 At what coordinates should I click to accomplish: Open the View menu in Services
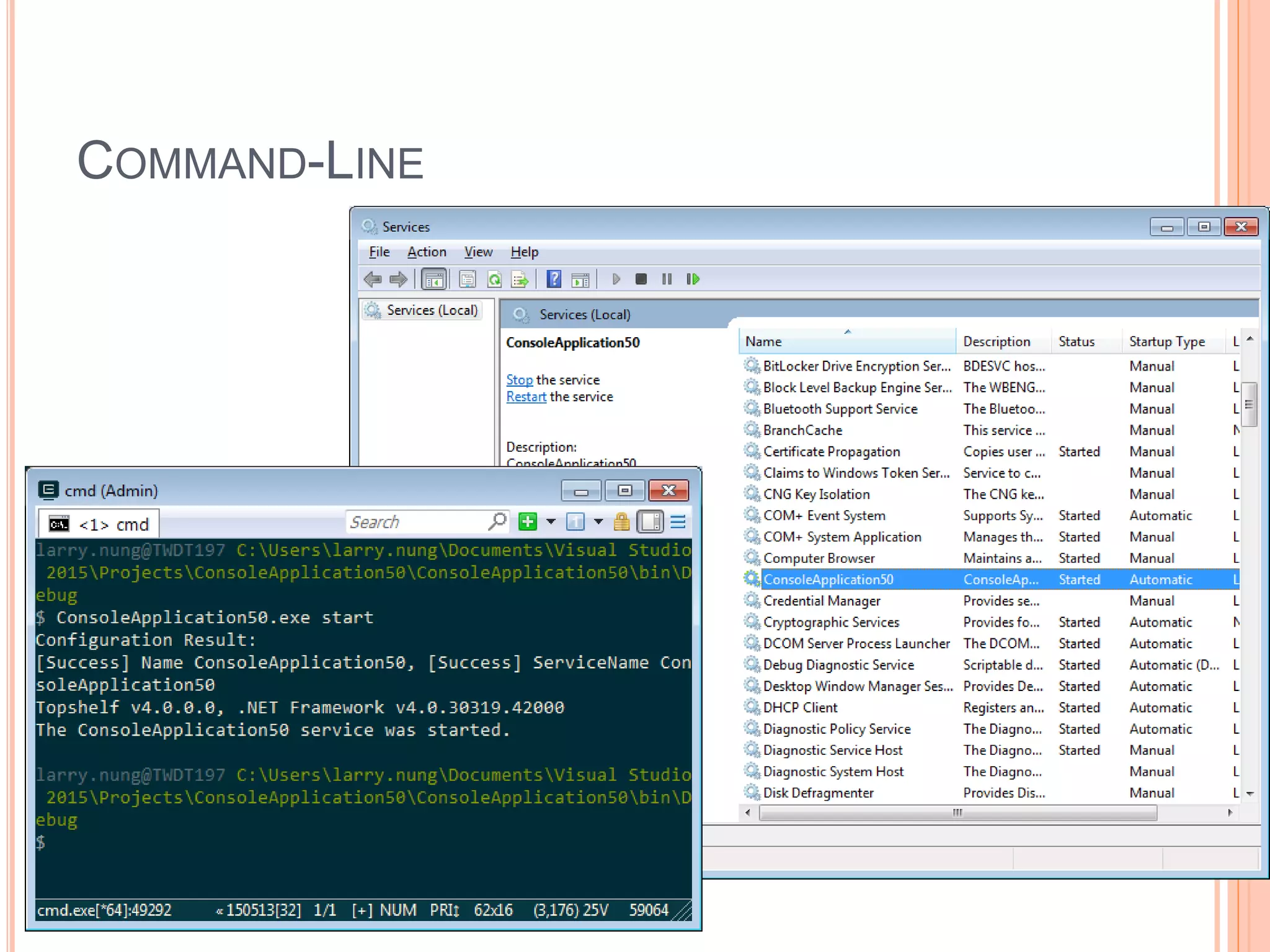(x=478, y=252)
